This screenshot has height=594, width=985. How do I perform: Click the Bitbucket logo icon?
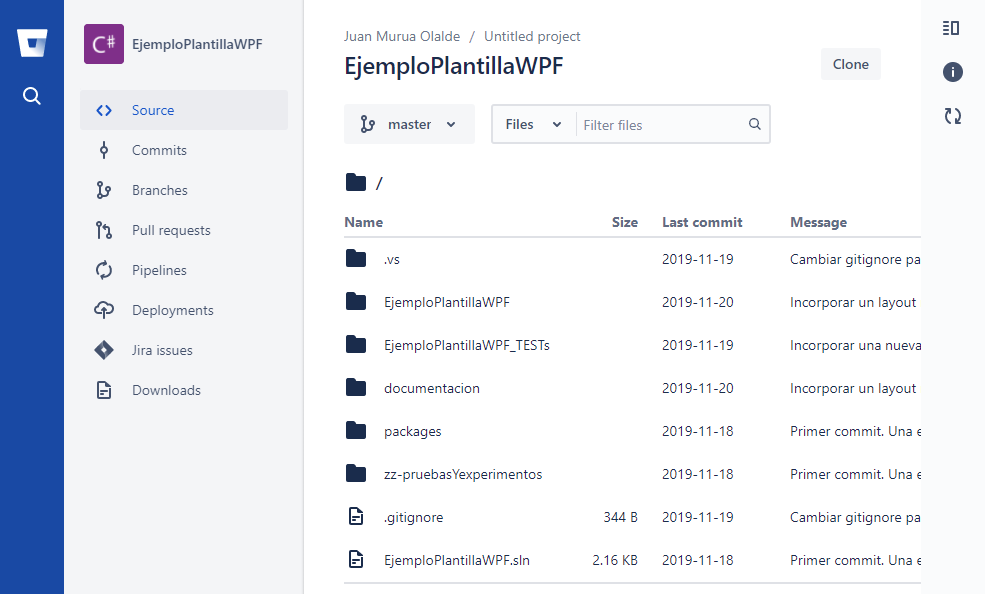pos(32,43)
